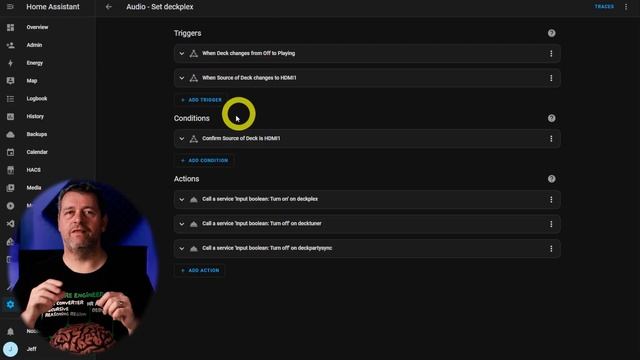Toggle the Home Assistant sidebar menu icon
Image resolution: width=640 pixels, height=360 pixels.
click(x=10, y=7)
